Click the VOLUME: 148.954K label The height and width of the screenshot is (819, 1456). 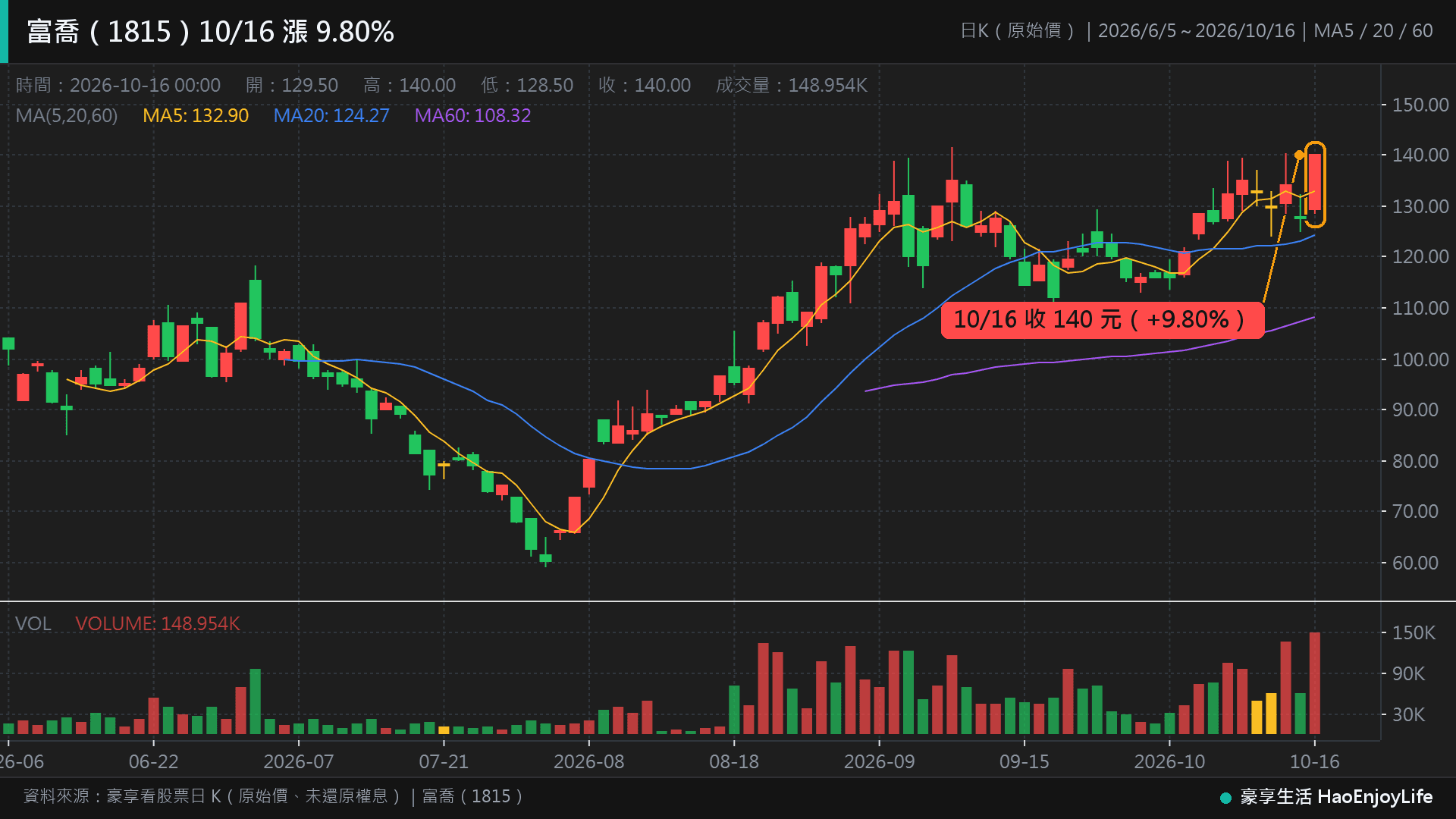pyautogui.click(x=158, y=624)
